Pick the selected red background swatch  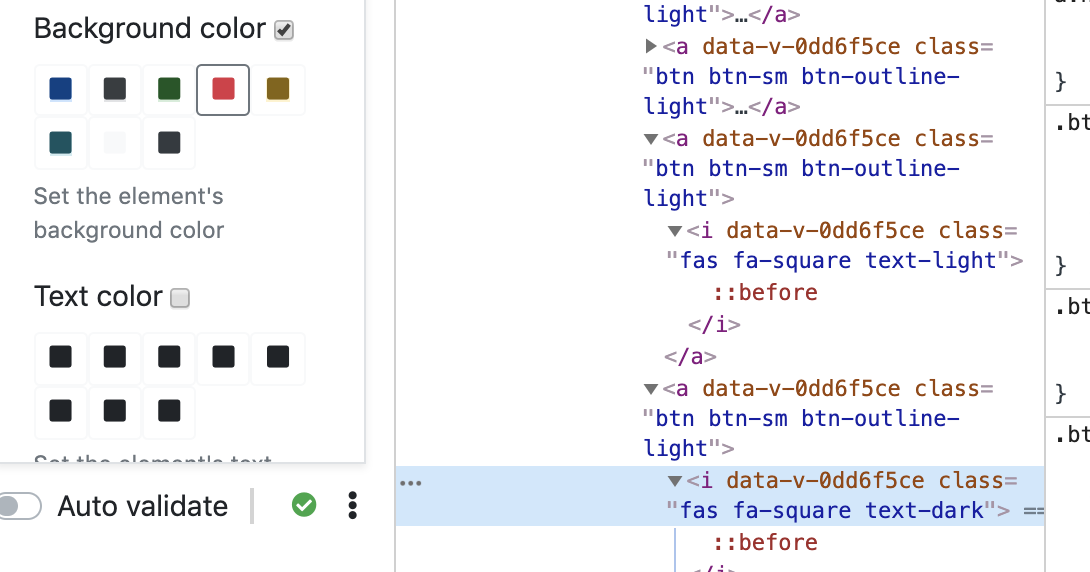(223, 89)
